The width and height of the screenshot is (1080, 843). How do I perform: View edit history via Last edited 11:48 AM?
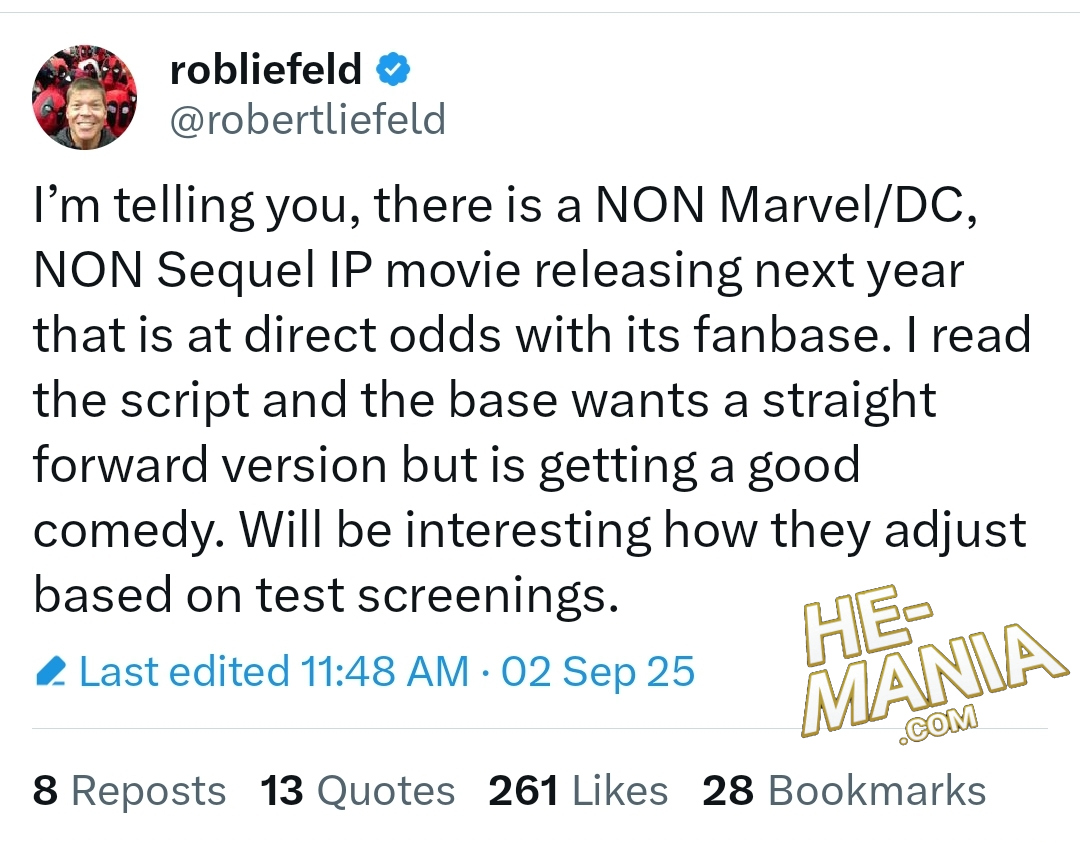tap(273, 672)
